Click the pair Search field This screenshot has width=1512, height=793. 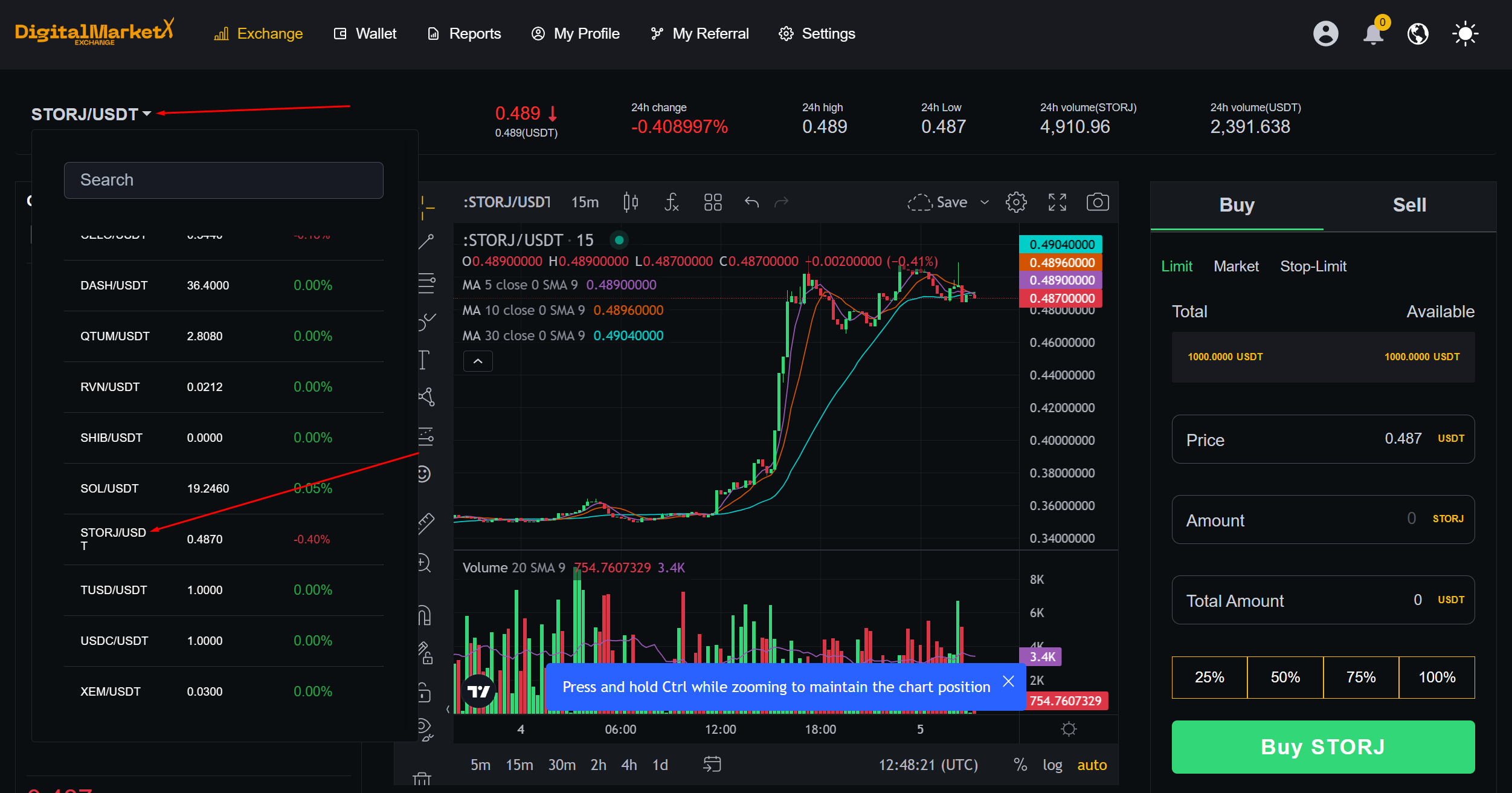(x=224, y=180)
